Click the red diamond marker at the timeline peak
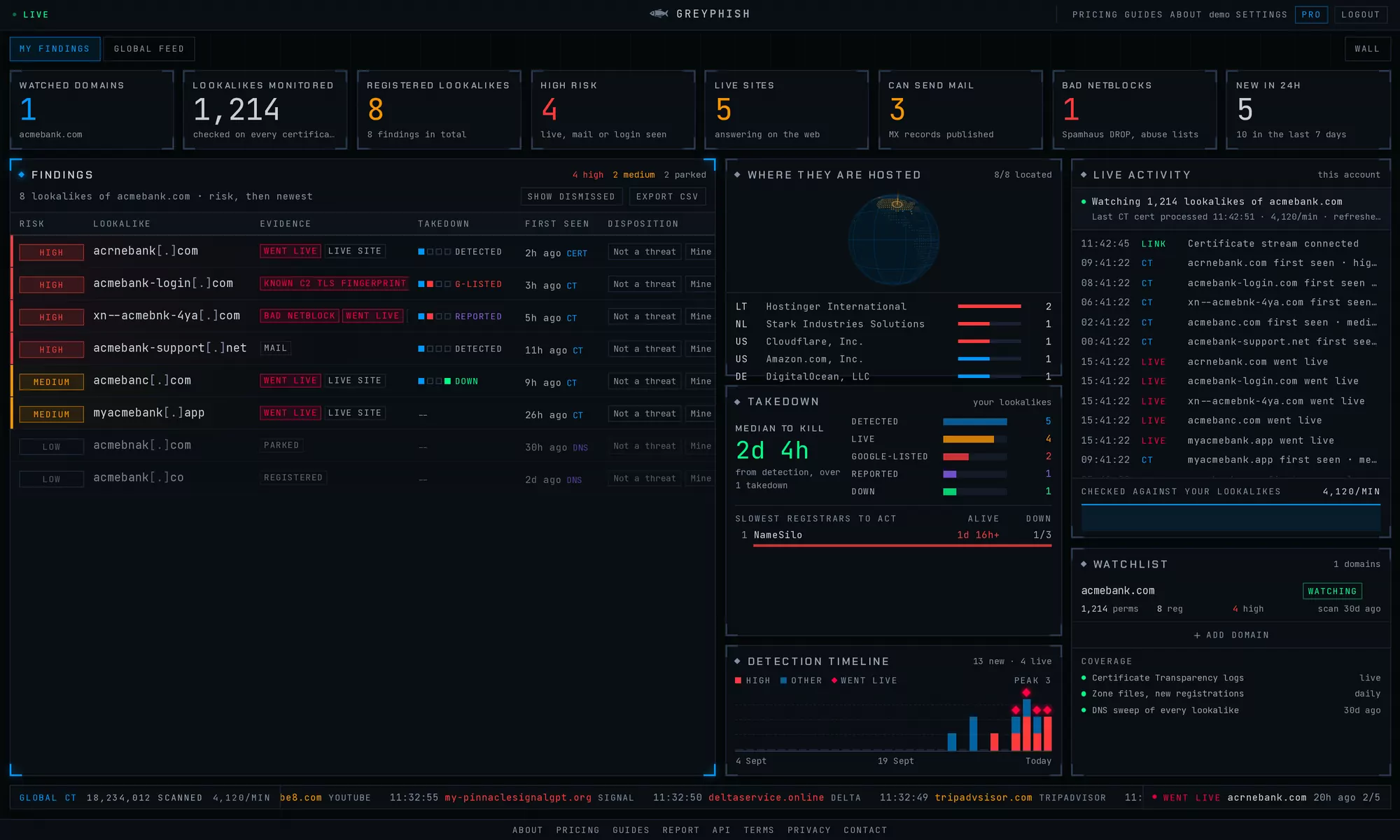1400x840 pixels. tap(1026, 693)
